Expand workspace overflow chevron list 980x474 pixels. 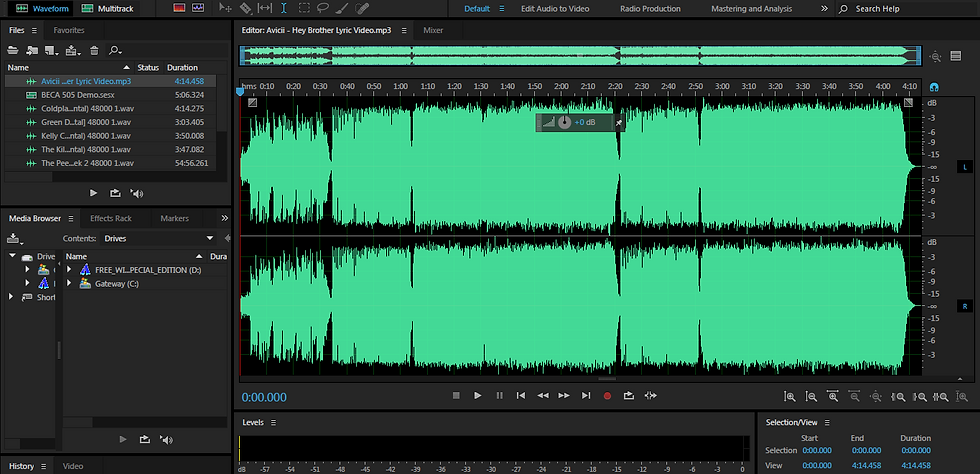tap(823, 8)
